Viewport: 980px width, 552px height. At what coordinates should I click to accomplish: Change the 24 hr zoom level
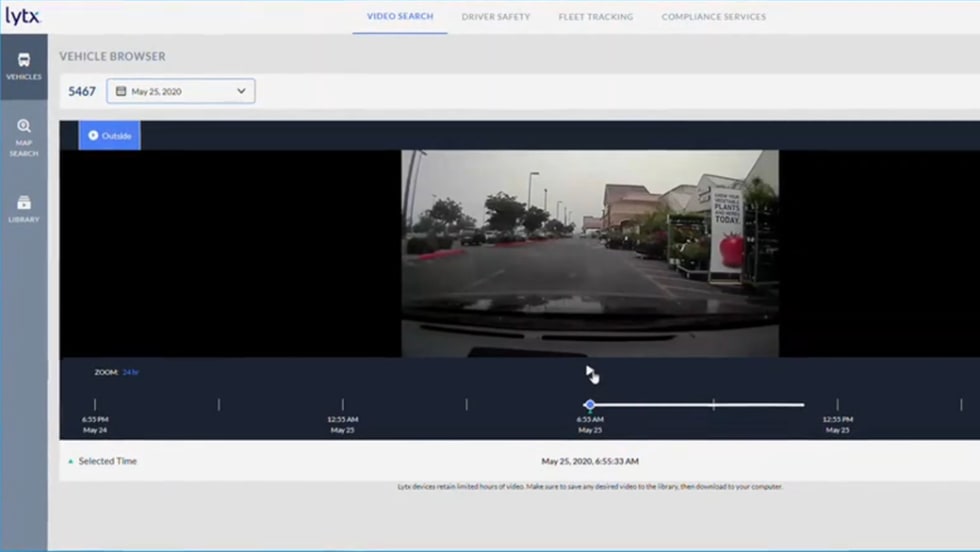pos(130,372)
